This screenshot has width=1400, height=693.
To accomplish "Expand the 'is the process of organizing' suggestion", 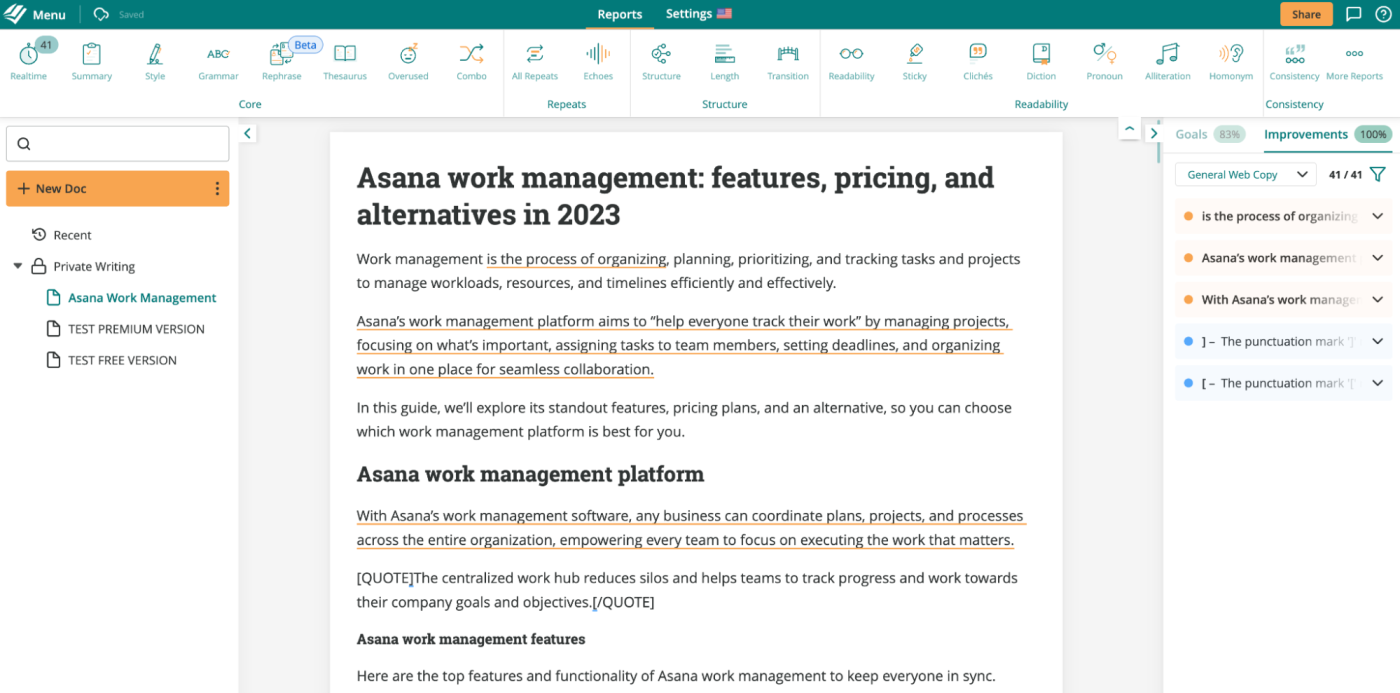I will click(x=1377, y=216).
